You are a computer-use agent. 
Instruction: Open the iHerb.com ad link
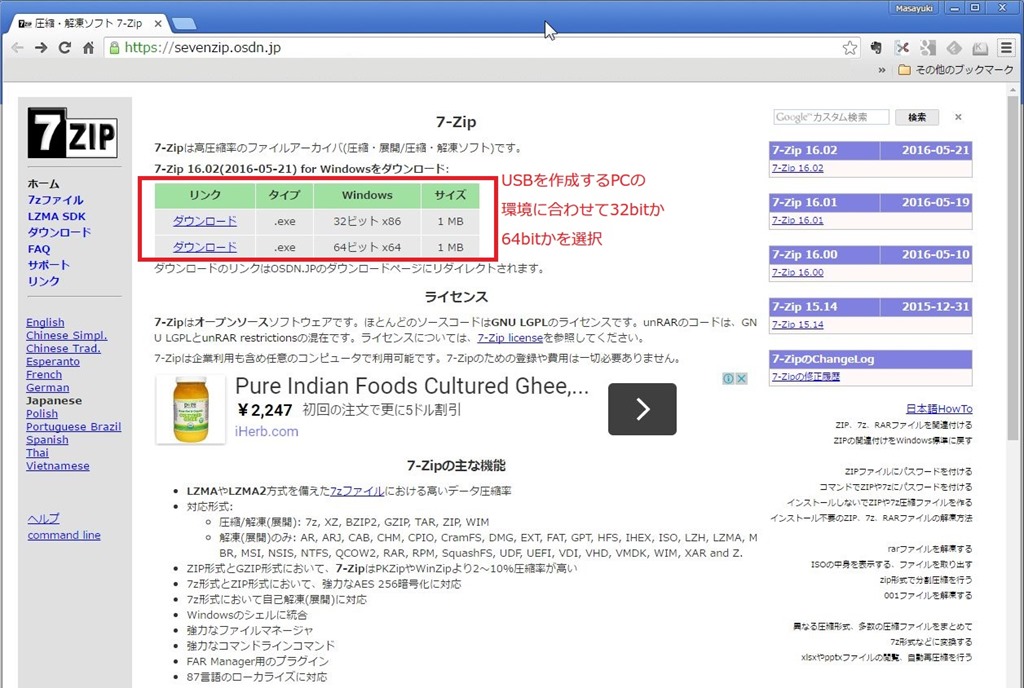pyautogui.click(x=266, y=431)
